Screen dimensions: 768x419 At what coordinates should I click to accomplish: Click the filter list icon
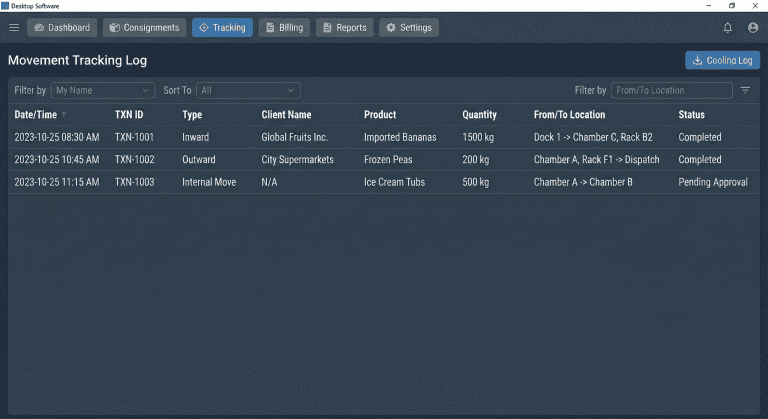[x=745, y=90]
